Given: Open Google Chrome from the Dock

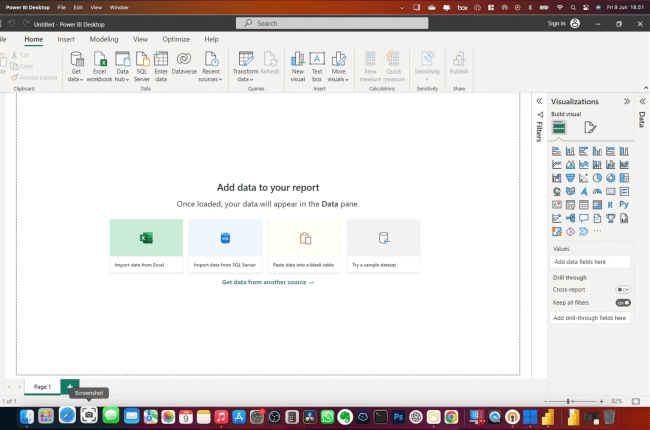Looking at the screenshot, I should click(451, 417).
